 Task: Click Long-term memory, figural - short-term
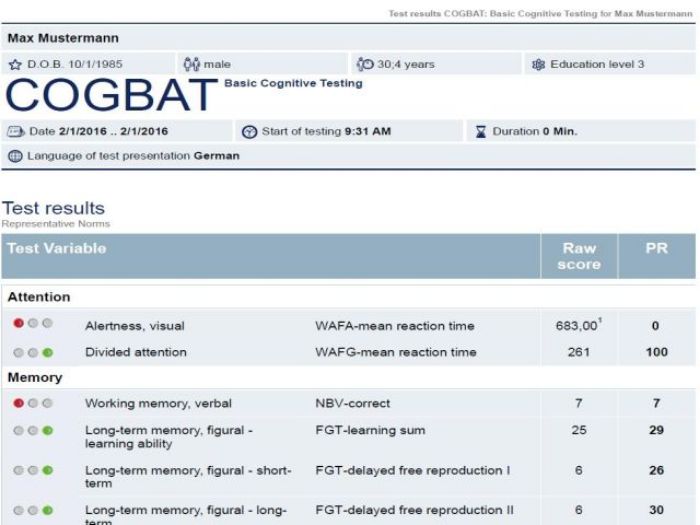(188, 477)
